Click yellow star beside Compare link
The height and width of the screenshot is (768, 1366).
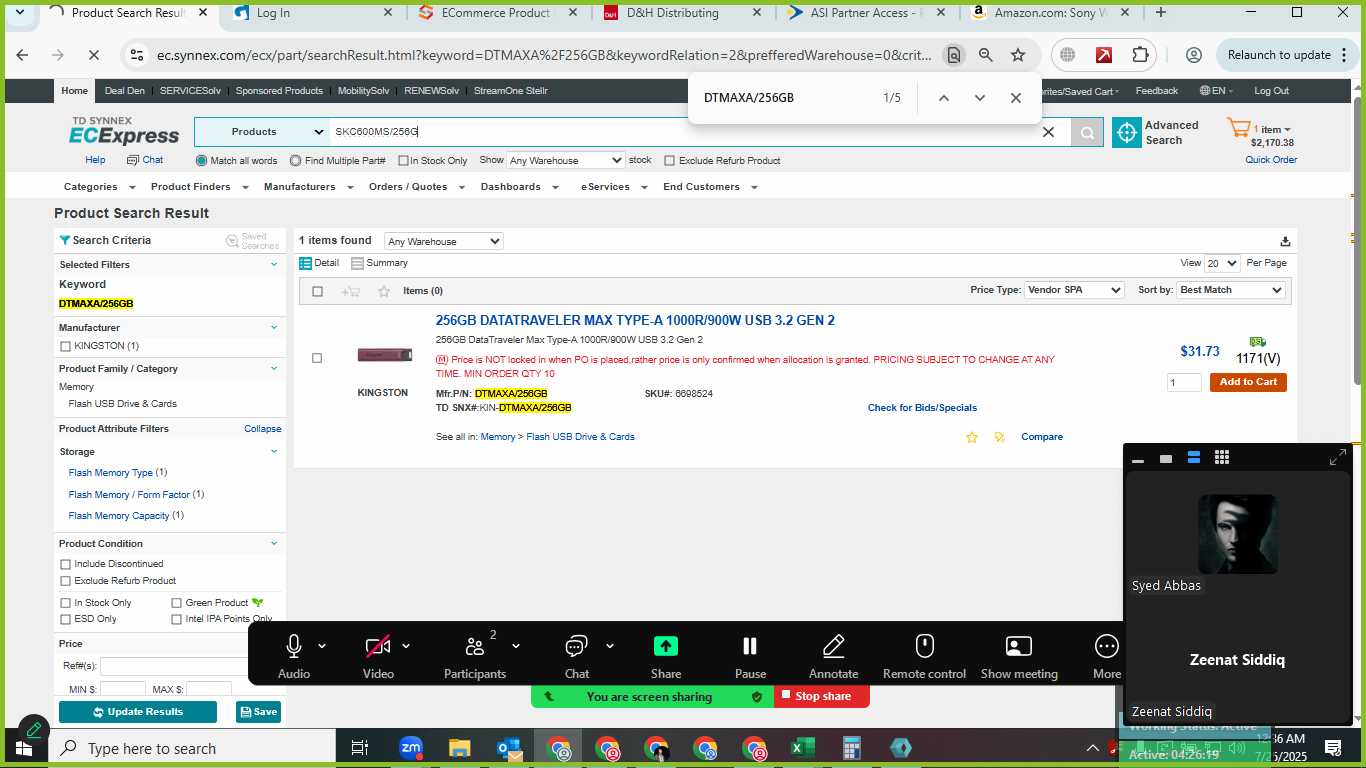point(971,437)
